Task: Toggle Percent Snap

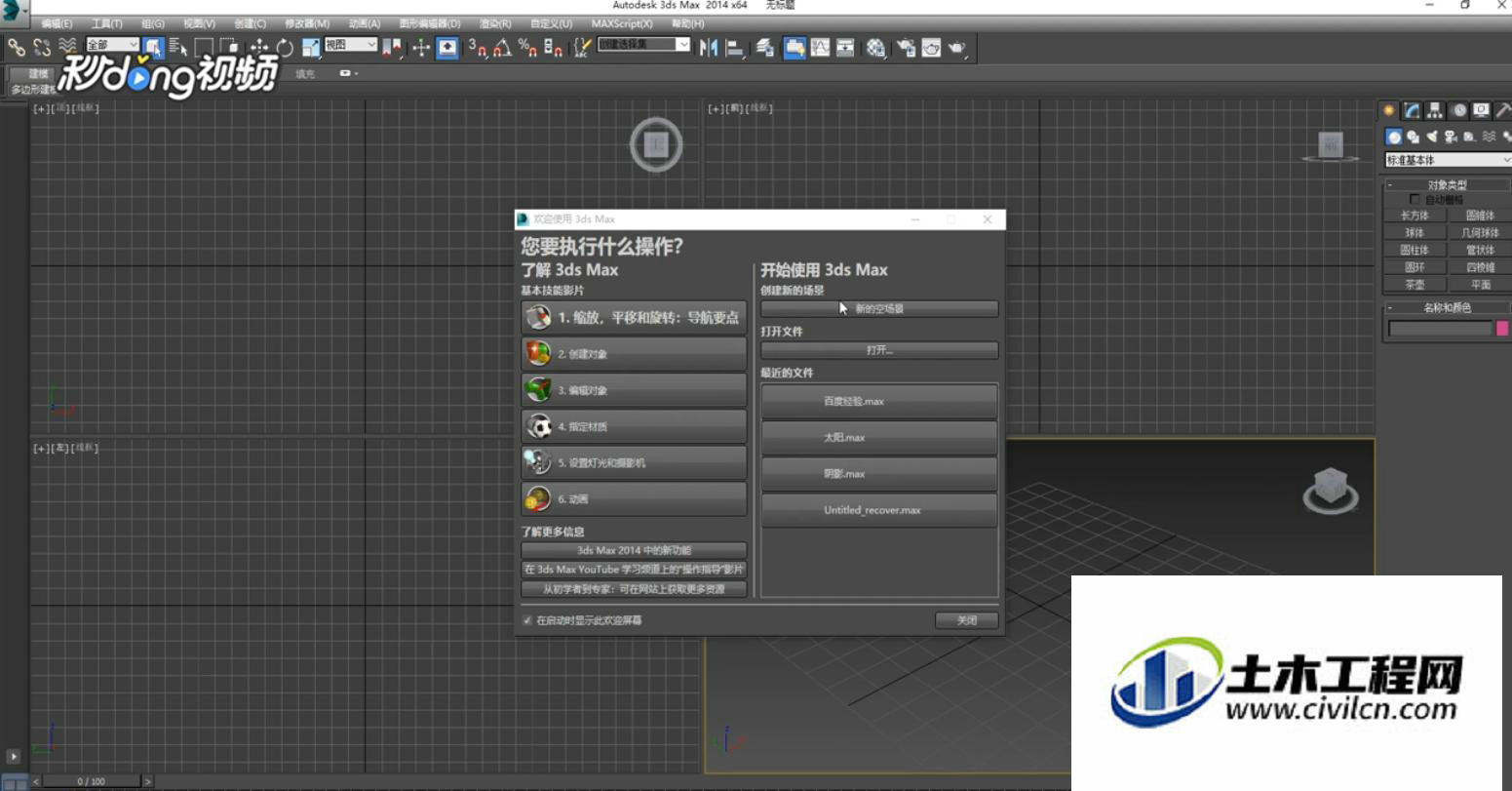Action: coord(528,47)
